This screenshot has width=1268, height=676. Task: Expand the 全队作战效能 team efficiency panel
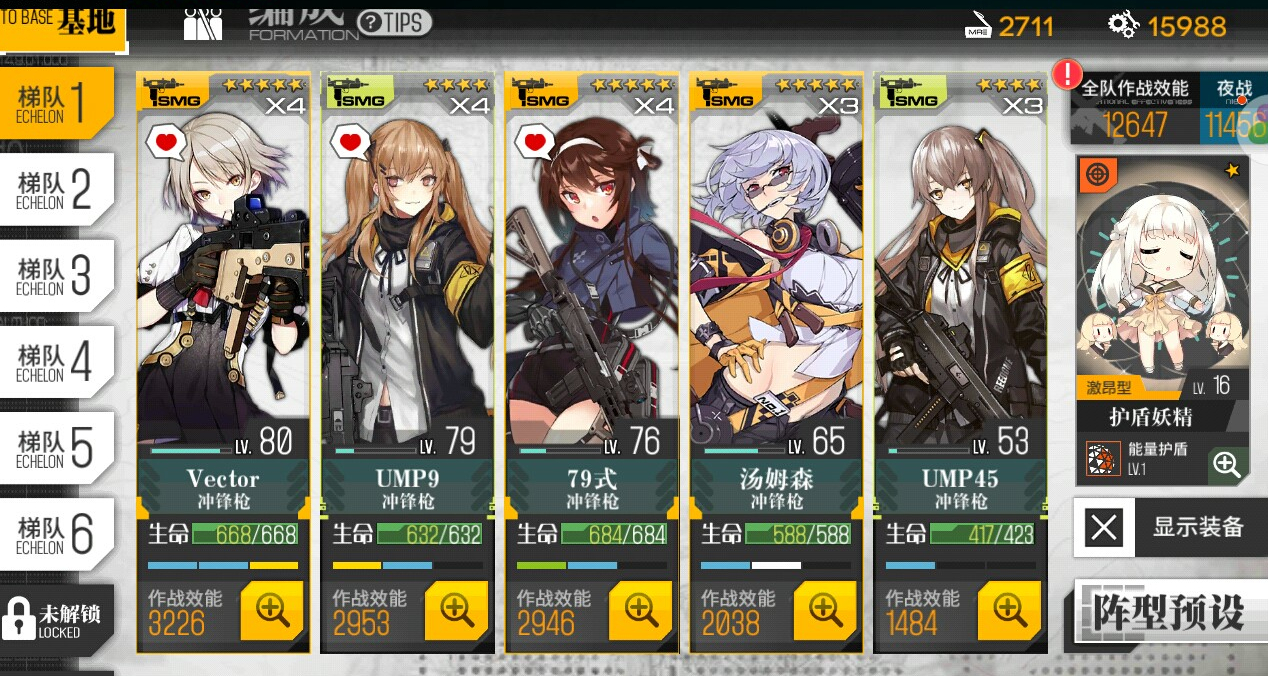click(x=1135, y=110)
